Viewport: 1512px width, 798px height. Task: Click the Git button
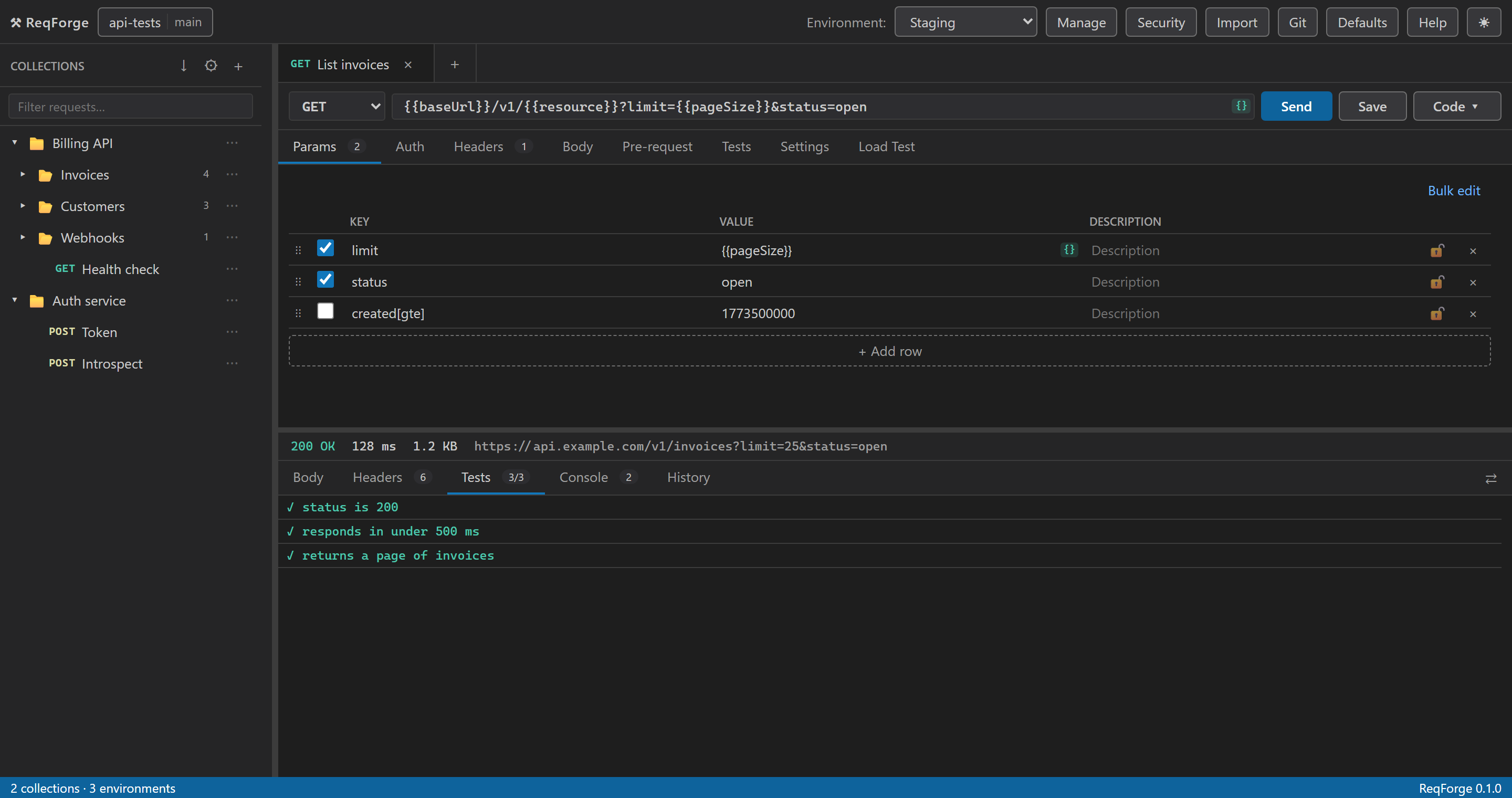coord(1297,22)
